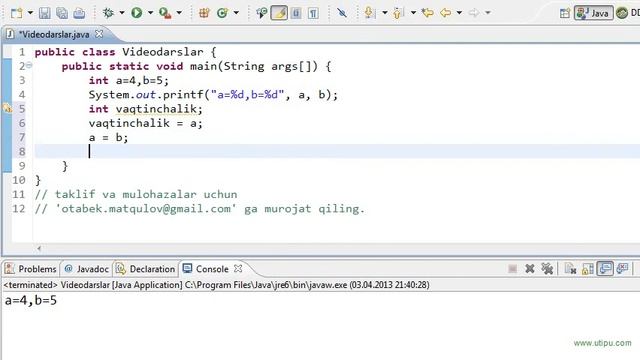Close the Videodarslar.java editor tab

click(x=99, y=34)
